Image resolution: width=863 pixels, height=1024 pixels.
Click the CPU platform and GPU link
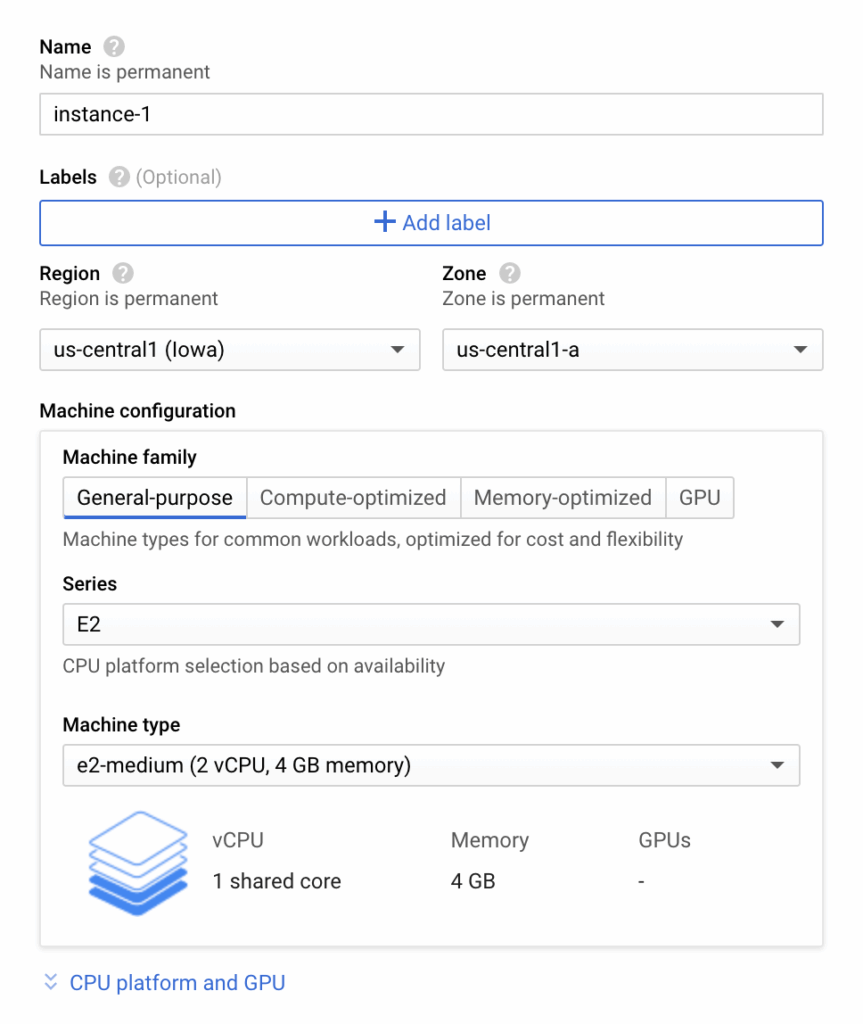point(176,983)
